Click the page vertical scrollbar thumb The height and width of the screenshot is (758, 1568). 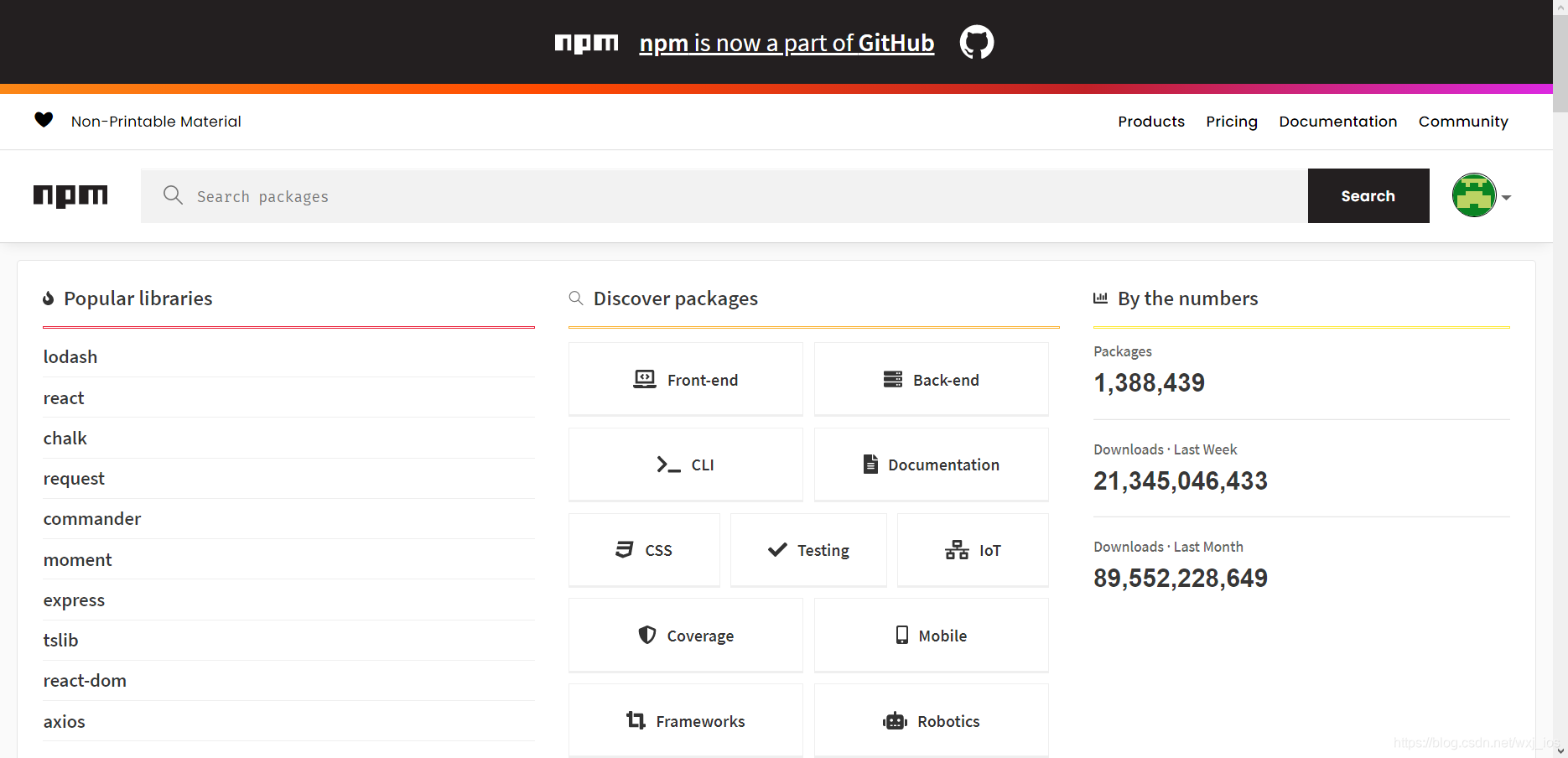(1560, 63)
